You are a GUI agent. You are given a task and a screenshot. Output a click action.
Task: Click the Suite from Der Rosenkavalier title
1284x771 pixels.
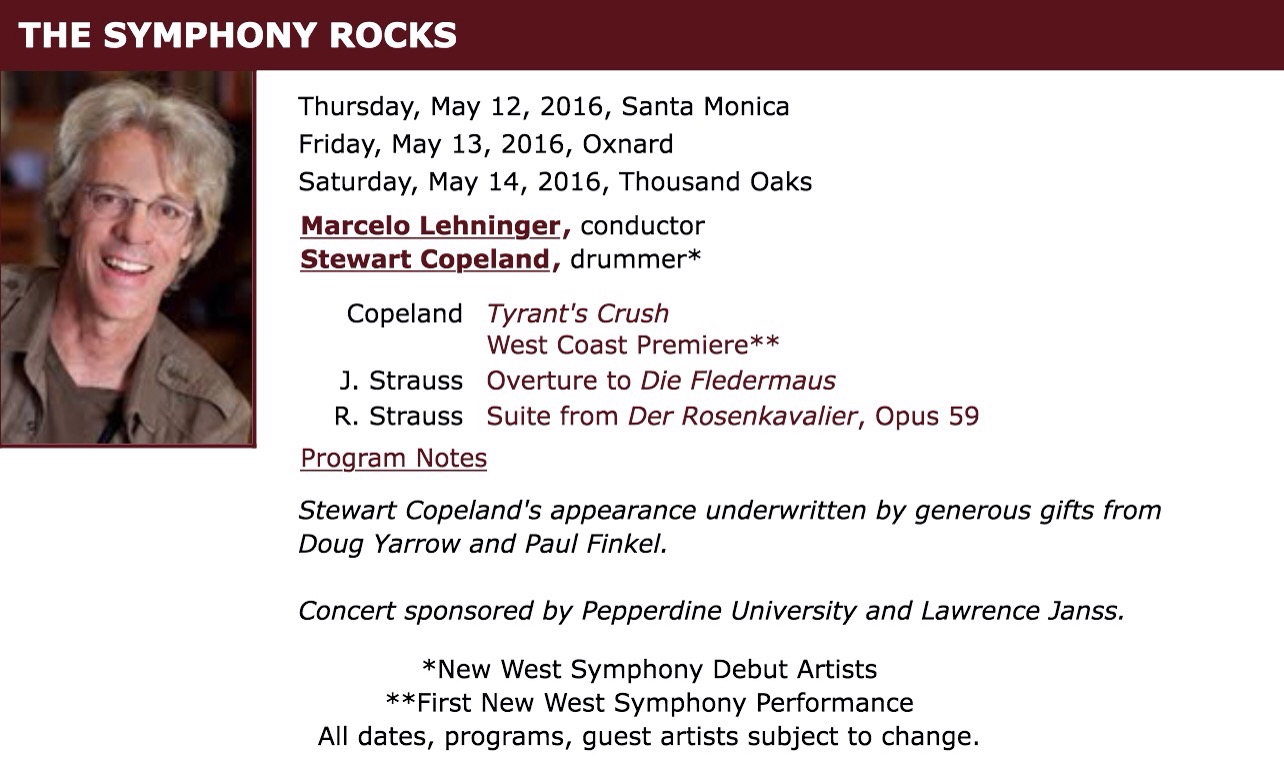click(x=732, y=416)
